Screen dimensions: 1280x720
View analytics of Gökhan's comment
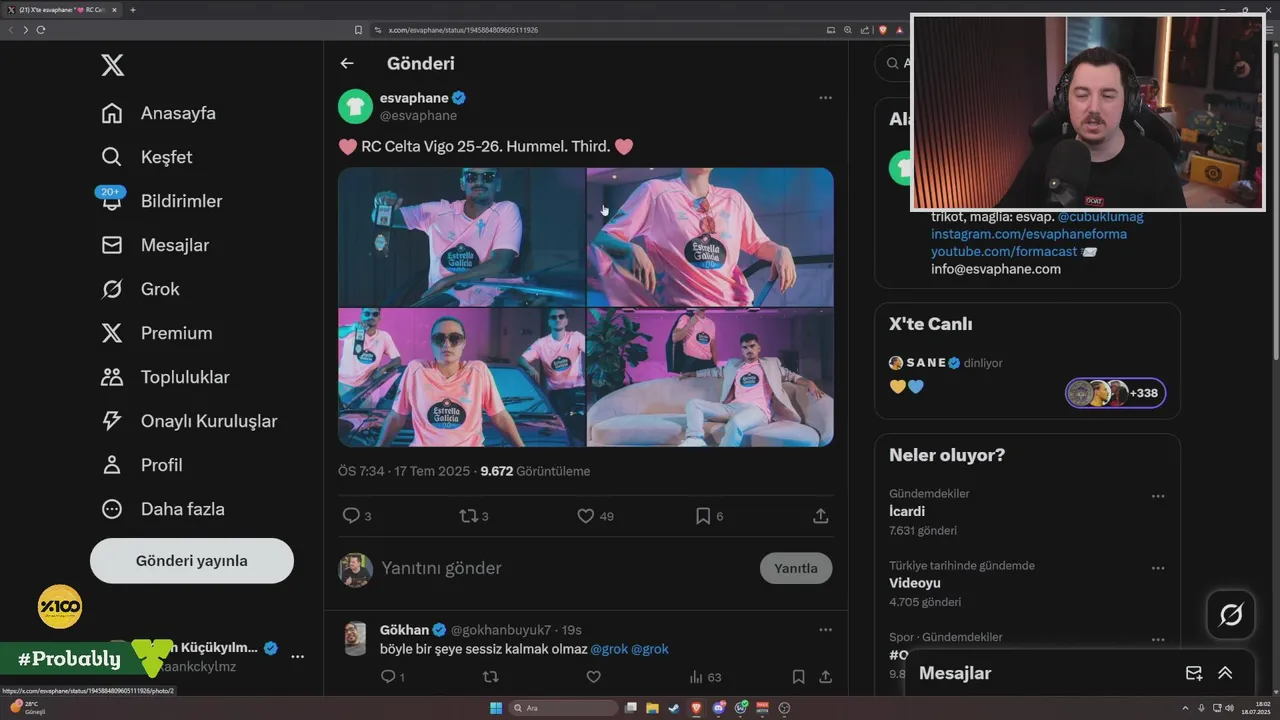(705, 677)
